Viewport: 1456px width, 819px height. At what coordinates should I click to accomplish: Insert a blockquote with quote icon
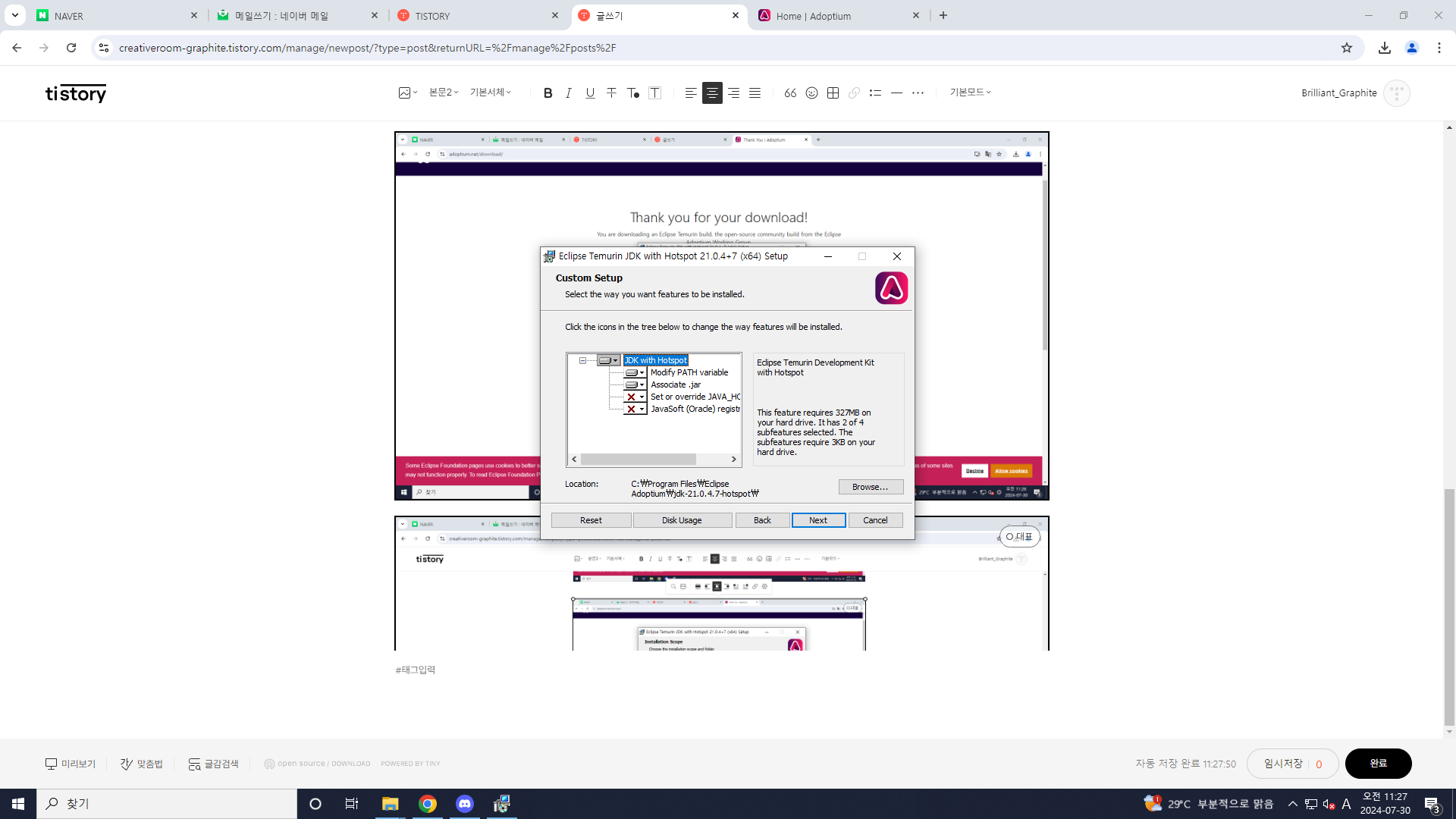pyautogui.click(x=790, y=93)
